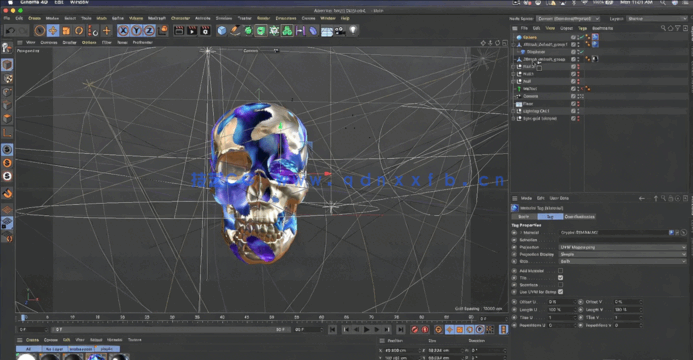Click Object Manager filter funnel icon
Screen dimensions: 693x360
(x=678, y=28)
